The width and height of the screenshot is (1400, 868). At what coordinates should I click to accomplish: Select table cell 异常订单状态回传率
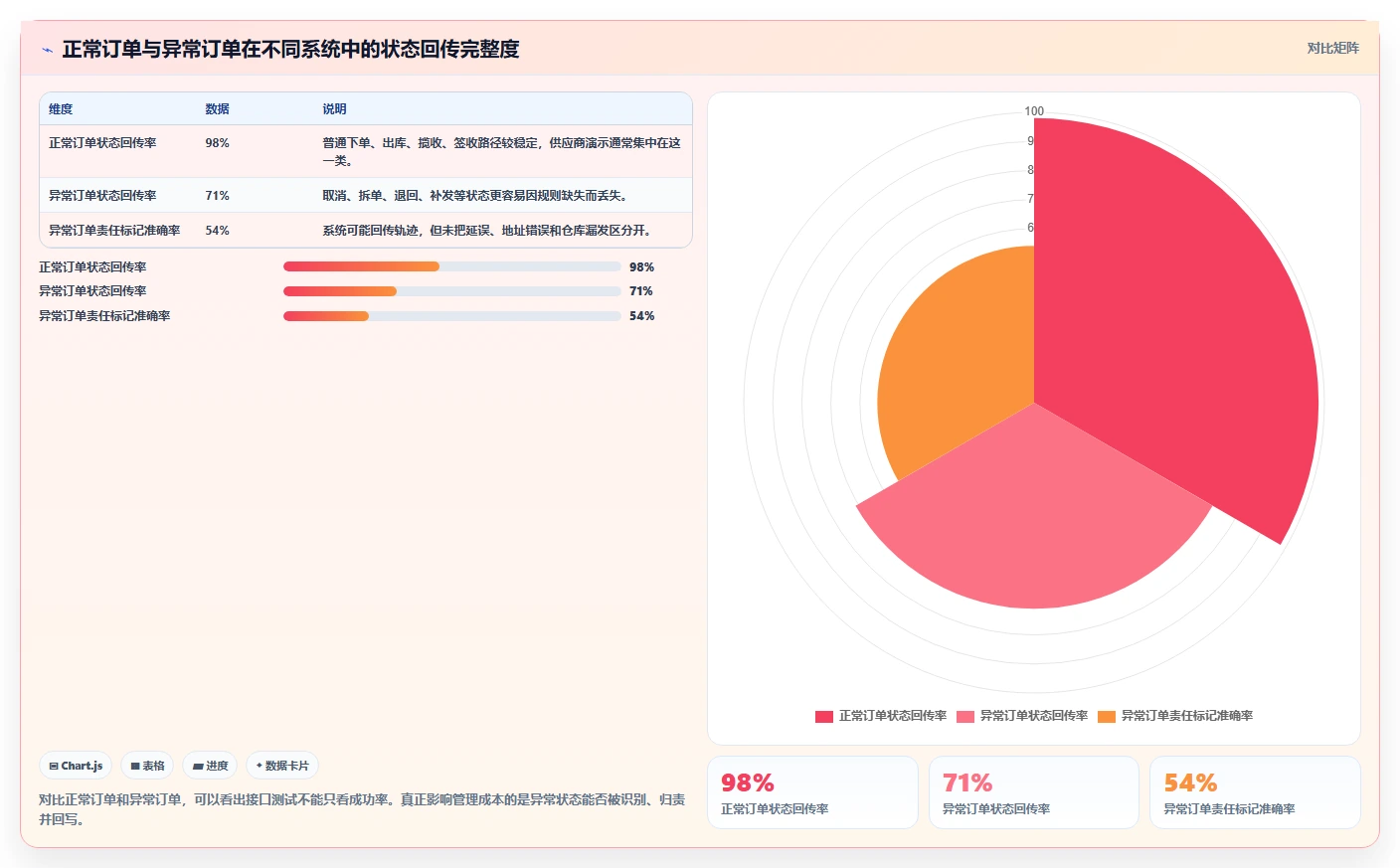coord(102,196)
